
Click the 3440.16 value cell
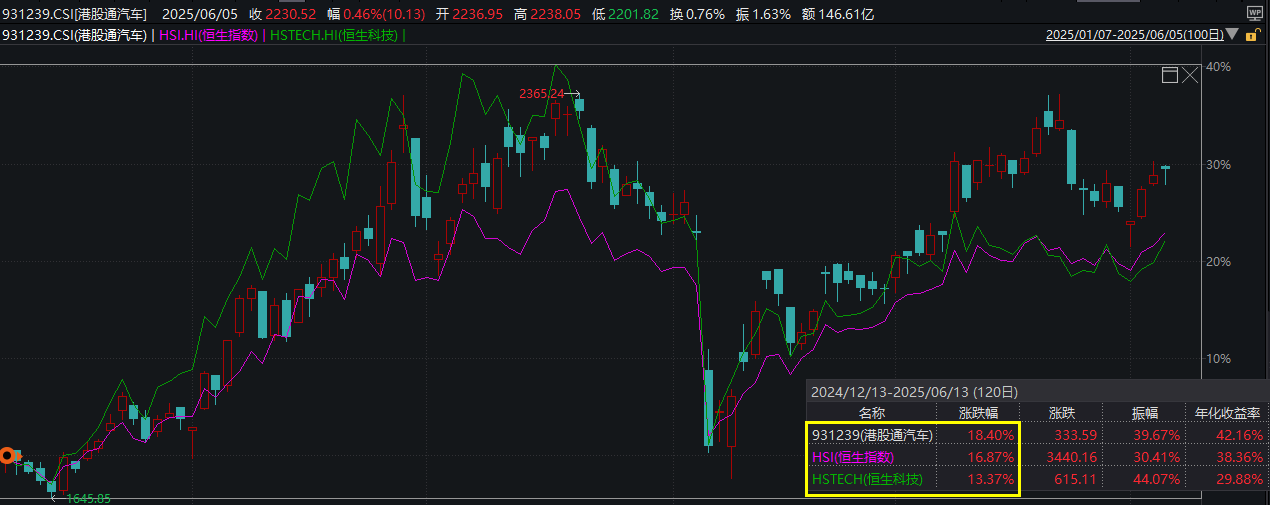coord(1072,458)
